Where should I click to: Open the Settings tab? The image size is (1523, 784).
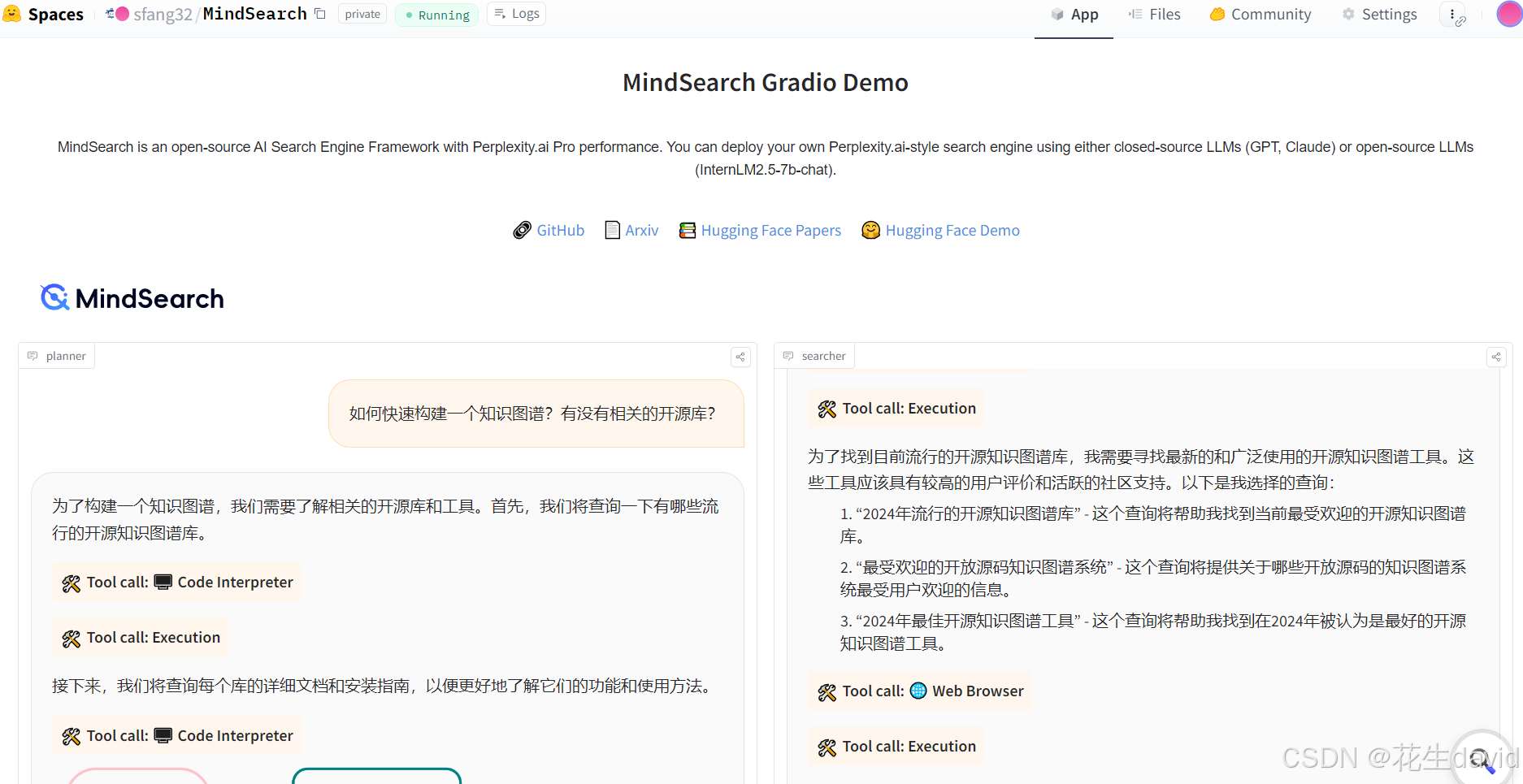click(x=1379, y=15)
